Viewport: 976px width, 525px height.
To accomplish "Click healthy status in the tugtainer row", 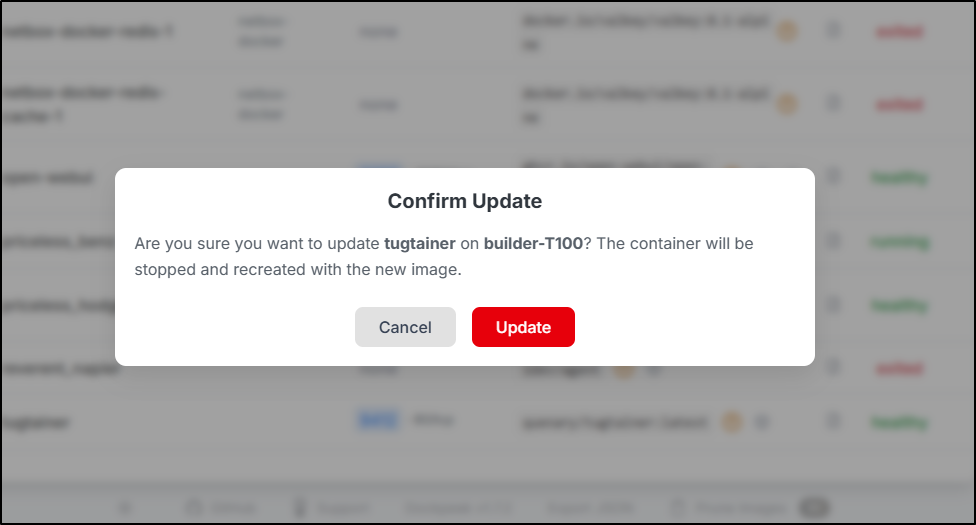I will point(899,422).
